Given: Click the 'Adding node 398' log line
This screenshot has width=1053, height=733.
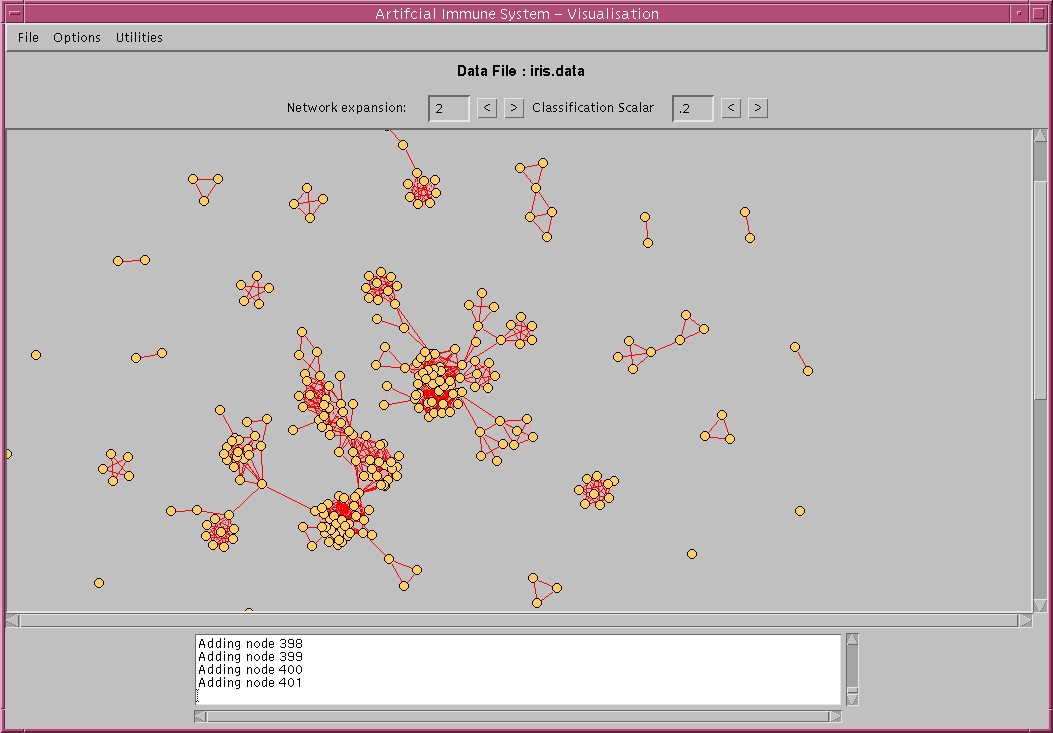Looking at the screenshot, I should (x=250, y=644).
